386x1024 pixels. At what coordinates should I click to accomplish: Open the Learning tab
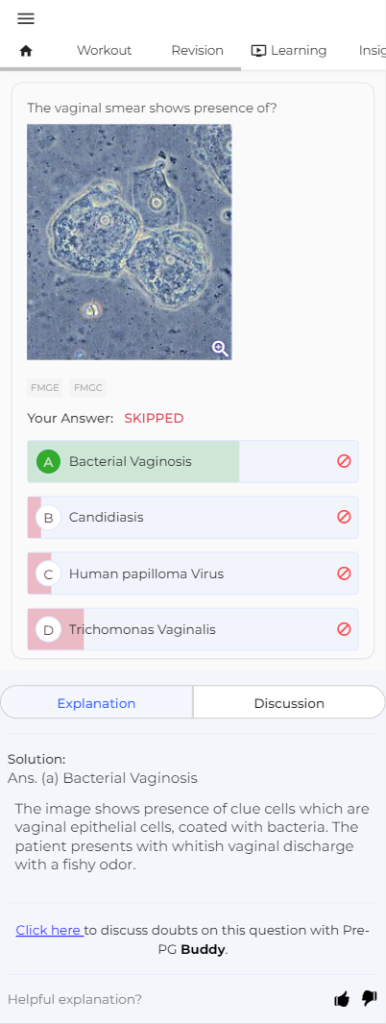pyautogui.click(x=289, y=51)
